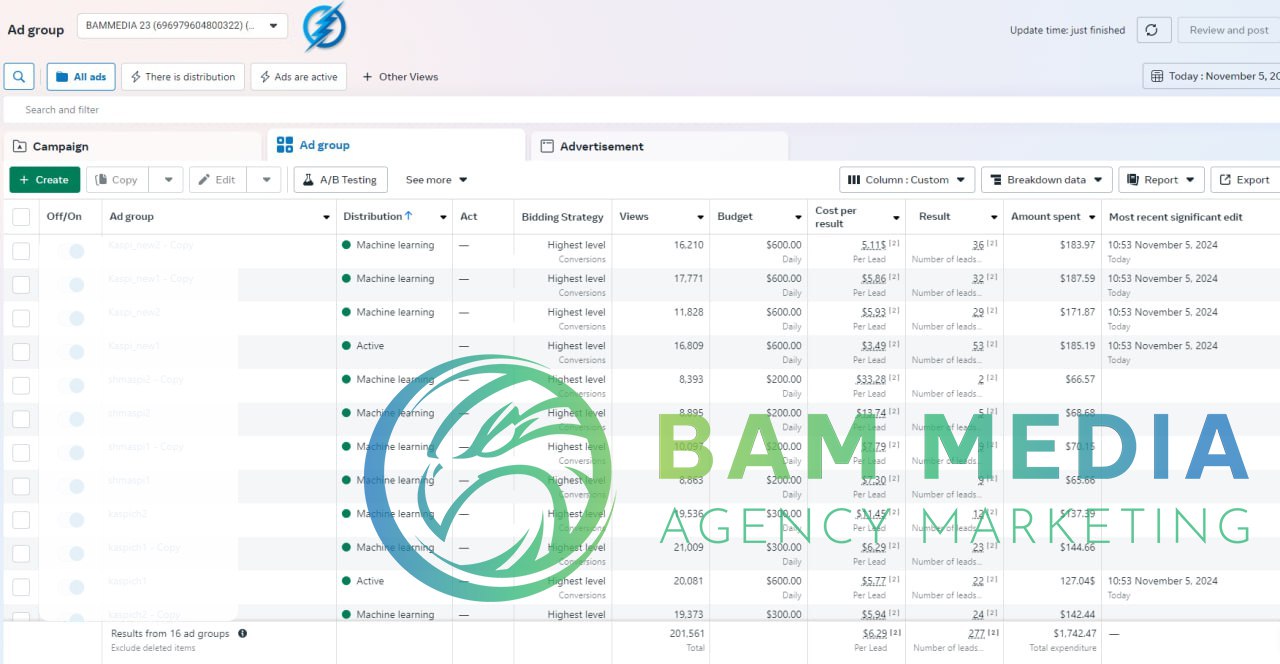Select There is distribution filter
The image size is (1280, 664).
click(x=182, y=77)
